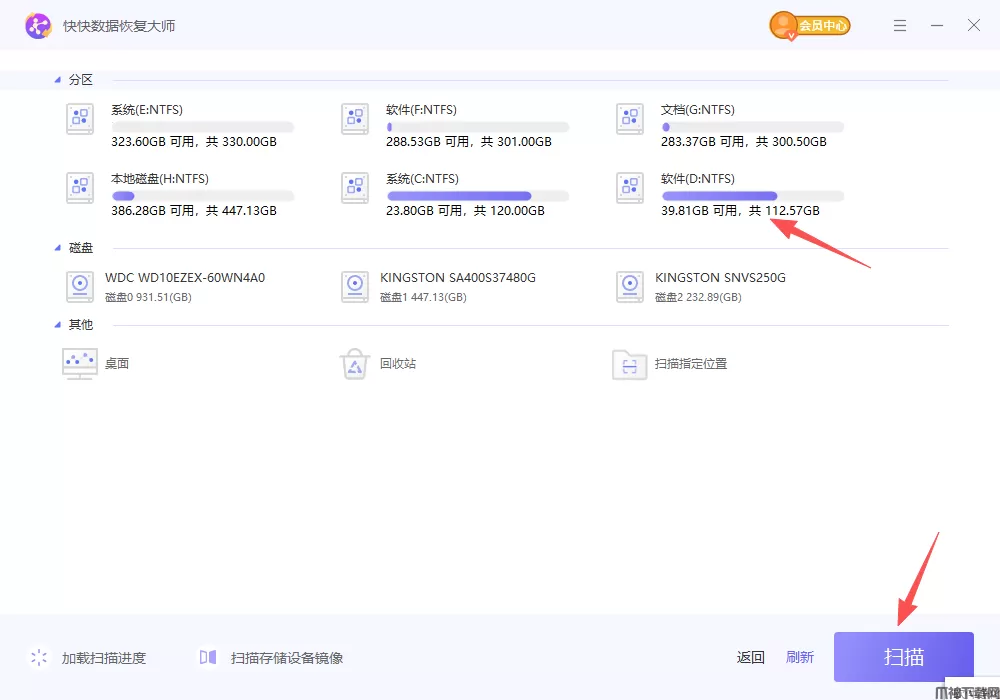
Task: Choose the 文档(G:NTFS) partition icon
Action: 630,119
